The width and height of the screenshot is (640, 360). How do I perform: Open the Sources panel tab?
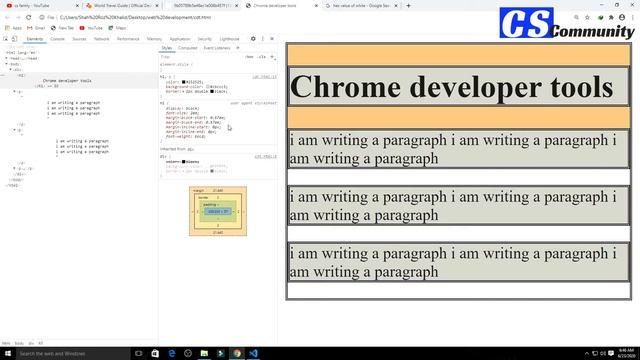coord(79,39)
